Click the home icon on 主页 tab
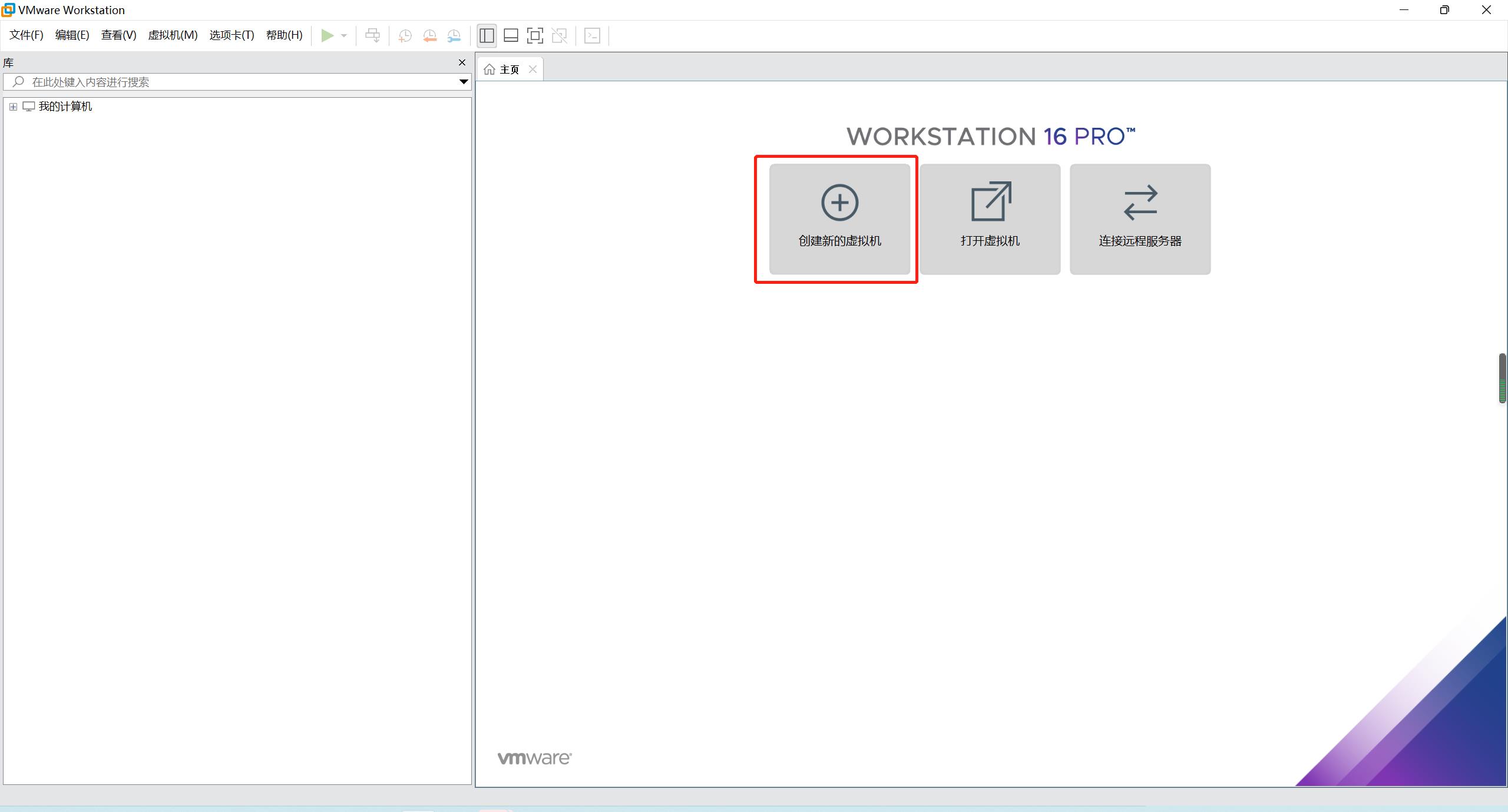 (x=489, y=69)
